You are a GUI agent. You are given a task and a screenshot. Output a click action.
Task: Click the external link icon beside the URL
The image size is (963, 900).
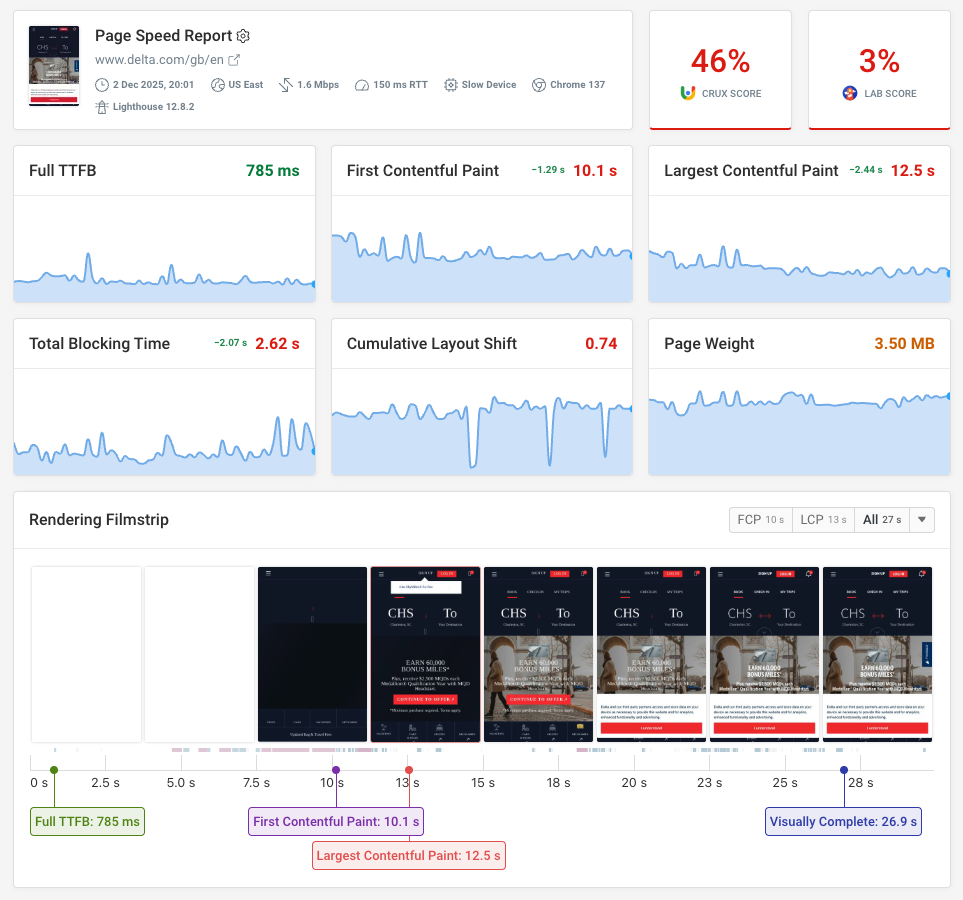point(234,60)
